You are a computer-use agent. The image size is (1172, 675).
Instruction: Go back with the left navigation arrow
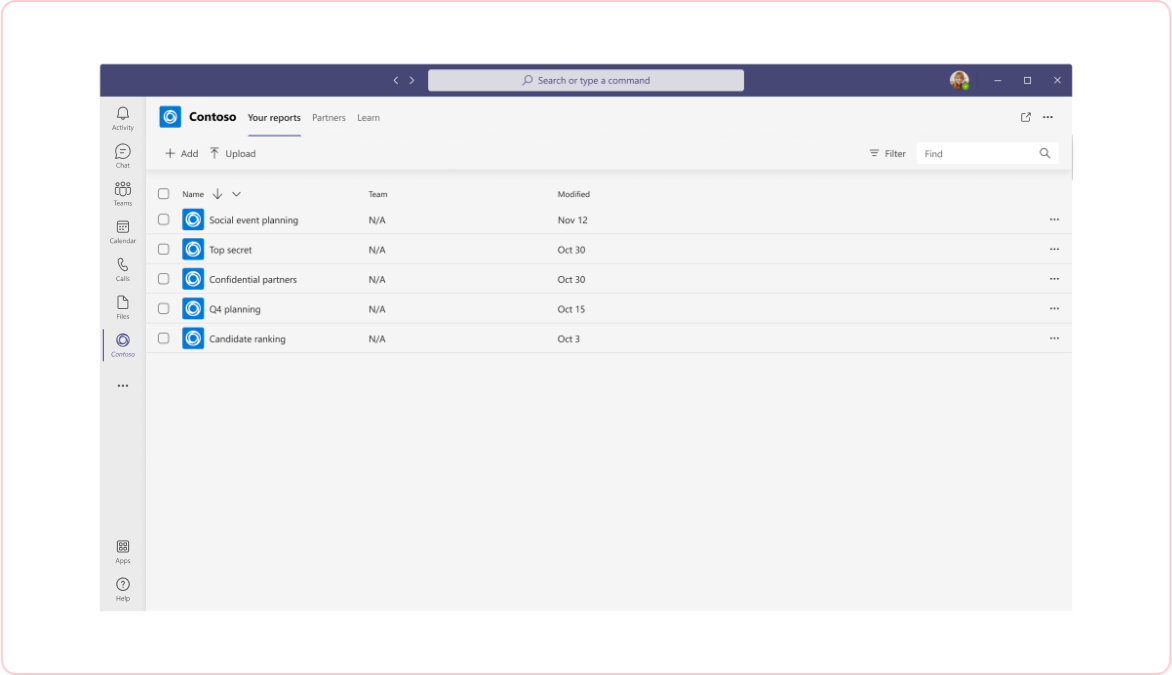coord(396,80)
